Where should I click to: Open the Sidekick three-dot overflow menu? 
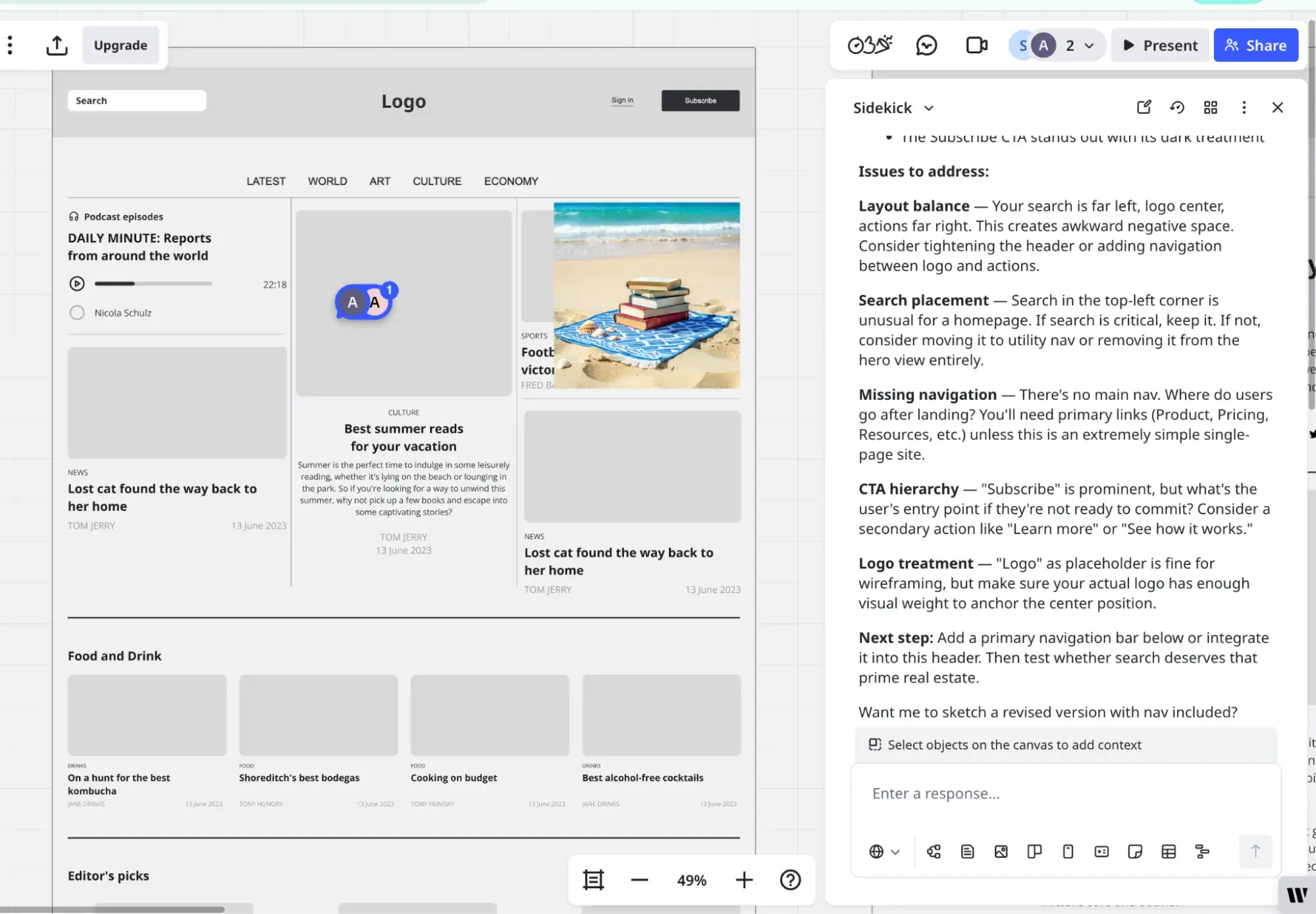click(x=1244, y=107)
